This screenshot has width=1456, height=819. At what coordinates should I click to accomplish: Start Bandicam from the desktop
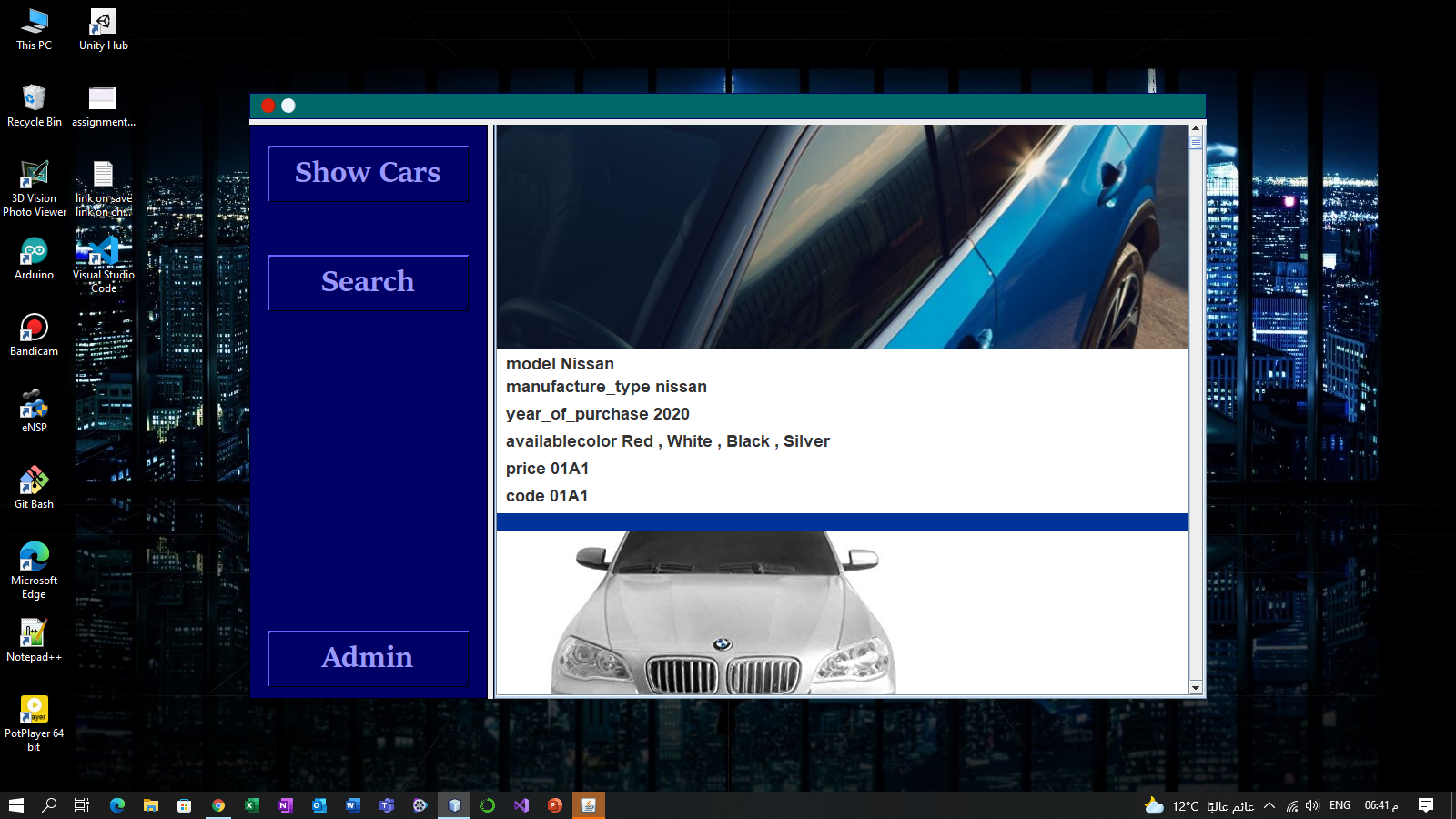34,328
